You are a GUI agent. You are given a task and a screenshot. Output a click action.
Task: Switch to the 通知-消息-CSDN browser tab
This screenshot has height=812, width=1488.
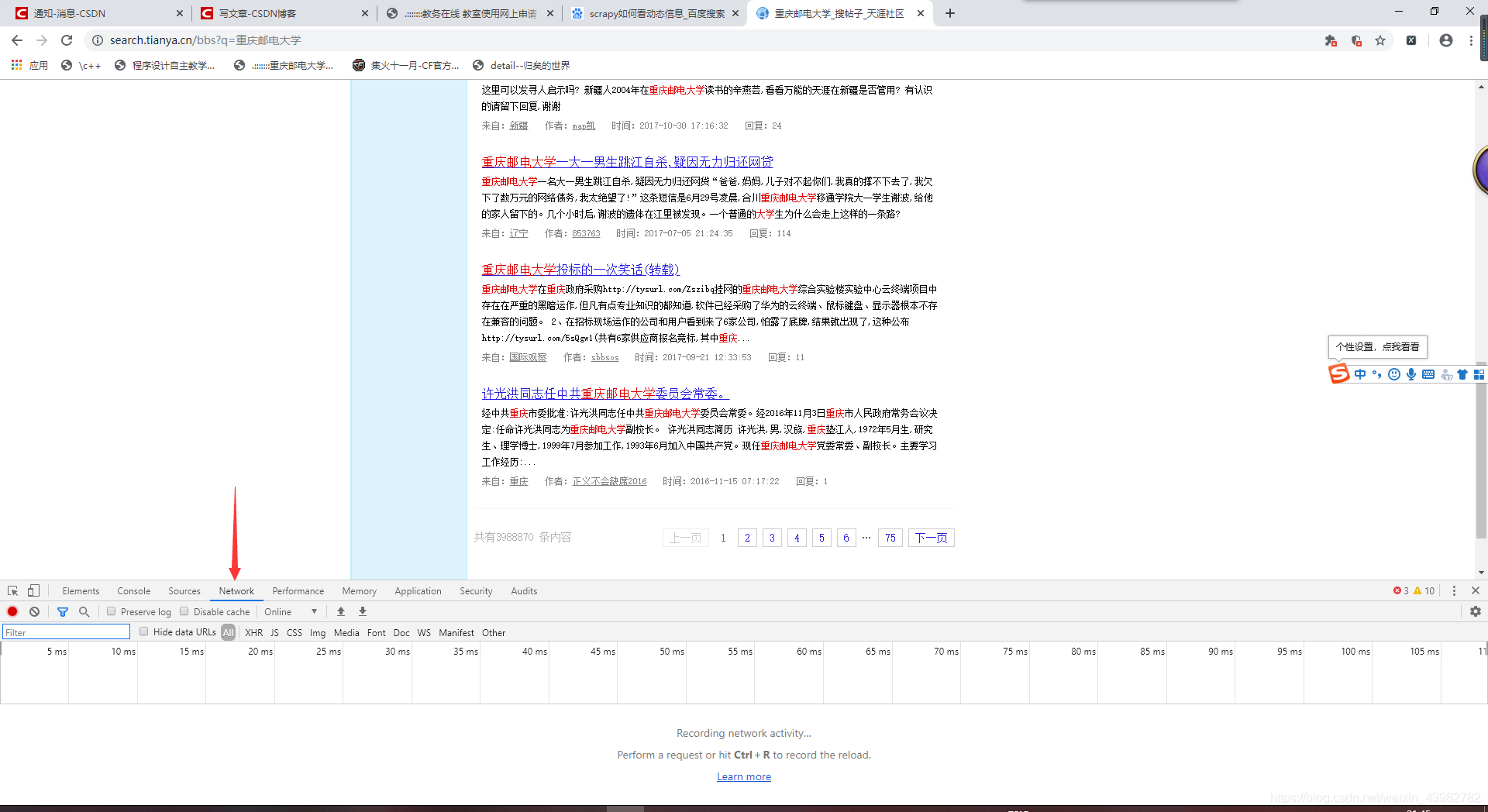click(97, 13)
